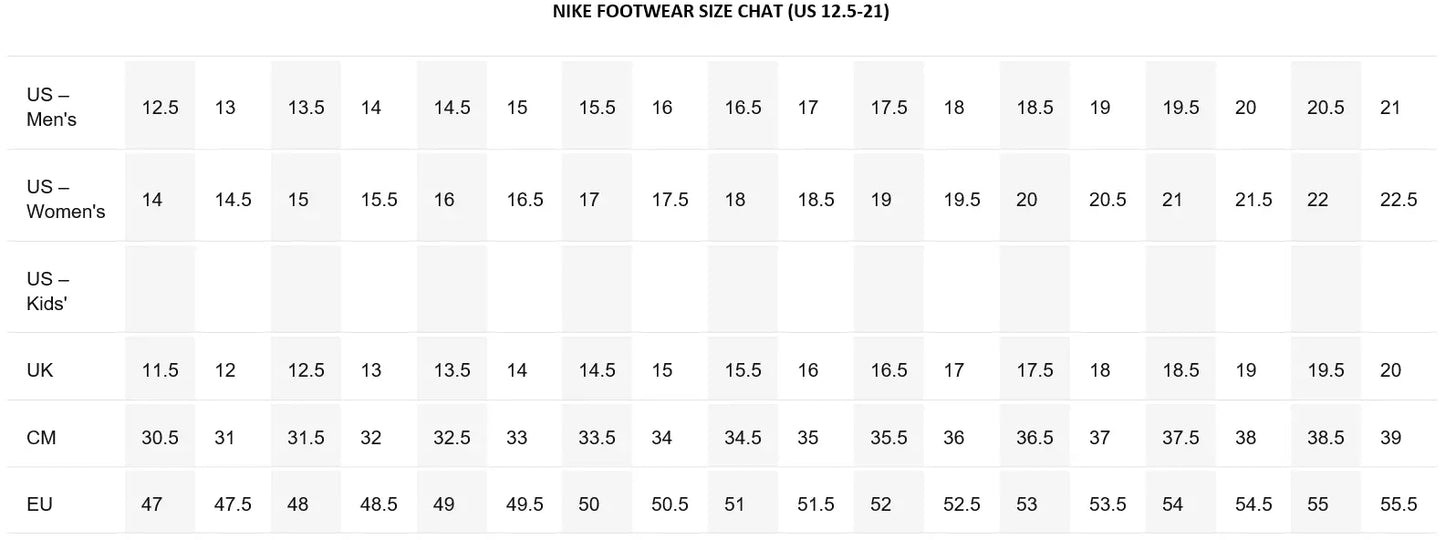Select UK size 11.5 cell
The image size is (1445, 540).
point(160,370)
